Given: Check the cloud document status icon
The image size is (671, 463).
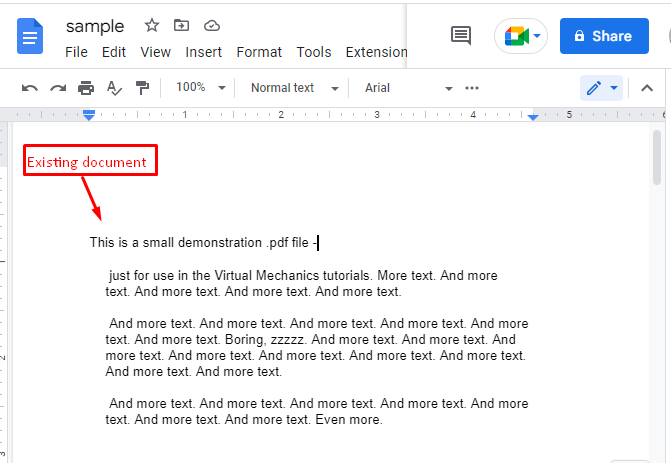Looking at the screenshot, I should pos(211,25).
